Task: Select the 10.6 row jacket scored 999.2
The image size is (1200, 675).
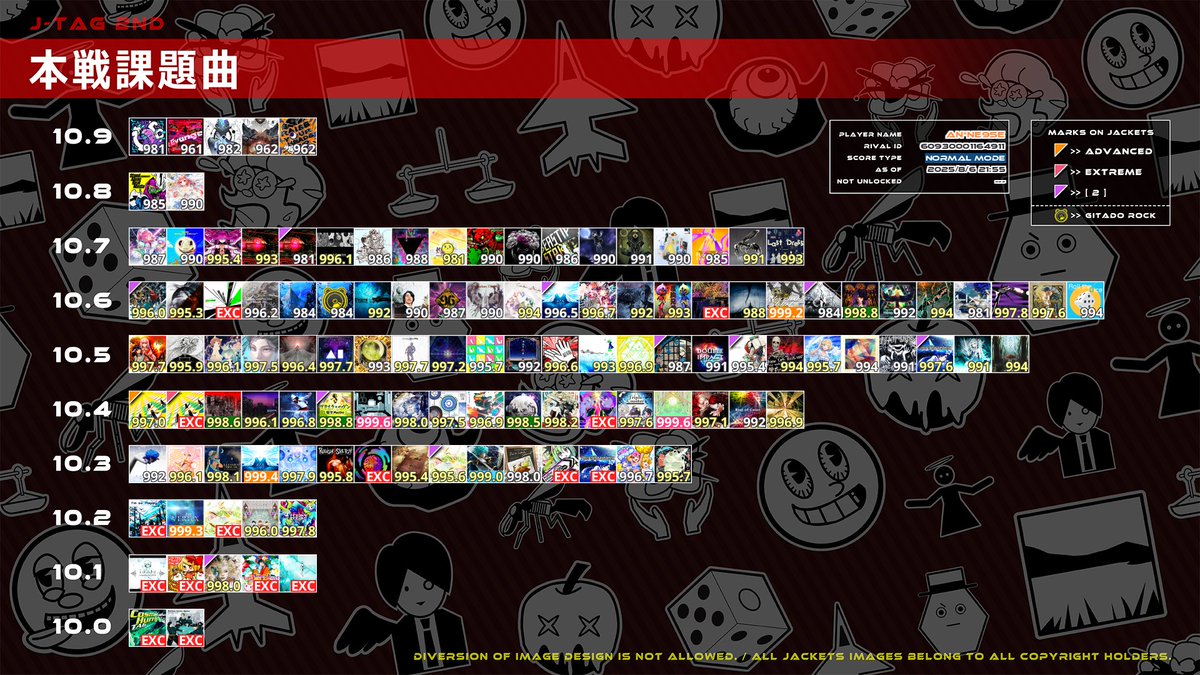Action: (x=786, y=301)
